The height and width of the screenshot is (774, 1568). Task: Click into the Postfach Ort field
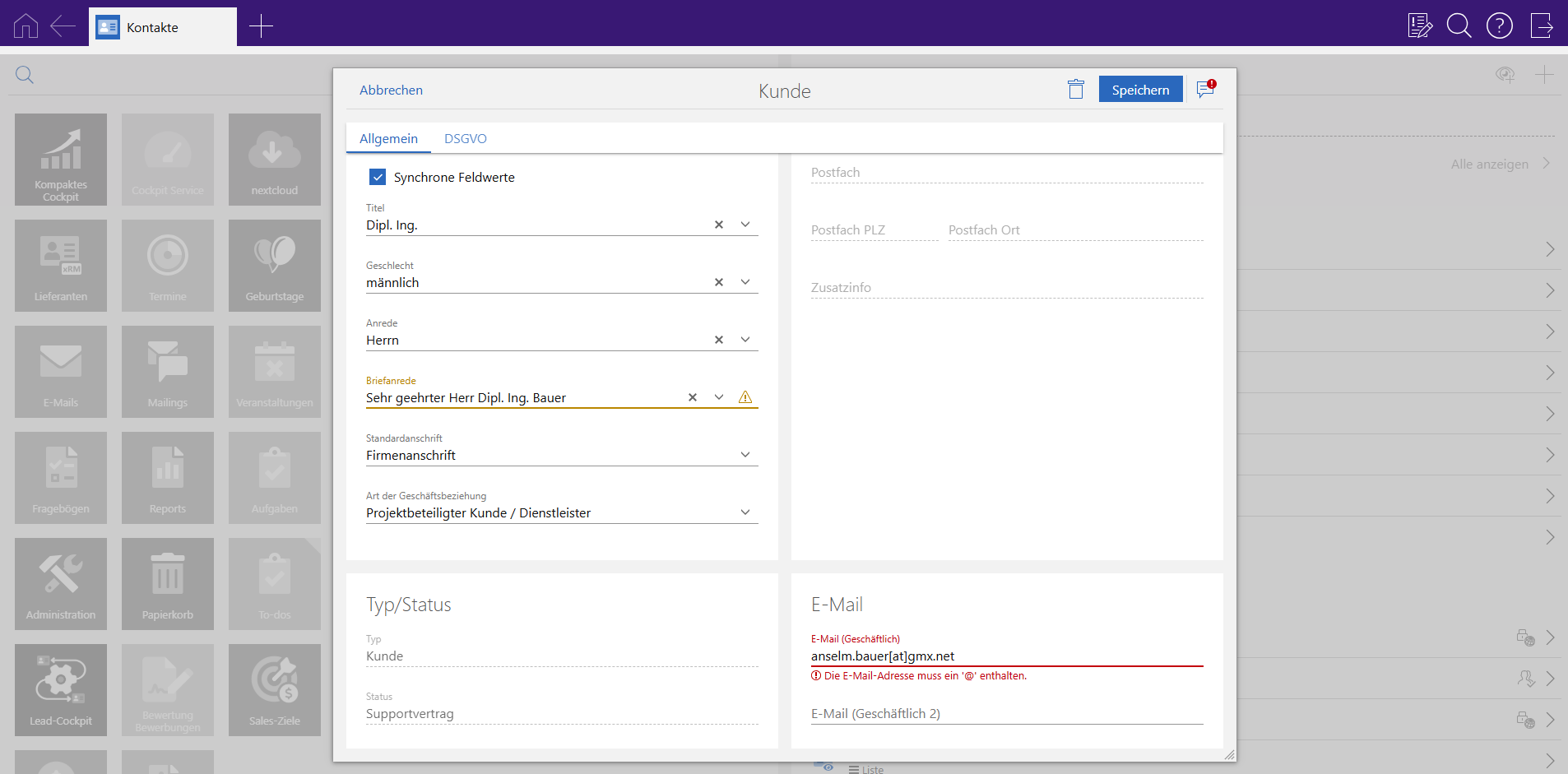pos(1076,229)
